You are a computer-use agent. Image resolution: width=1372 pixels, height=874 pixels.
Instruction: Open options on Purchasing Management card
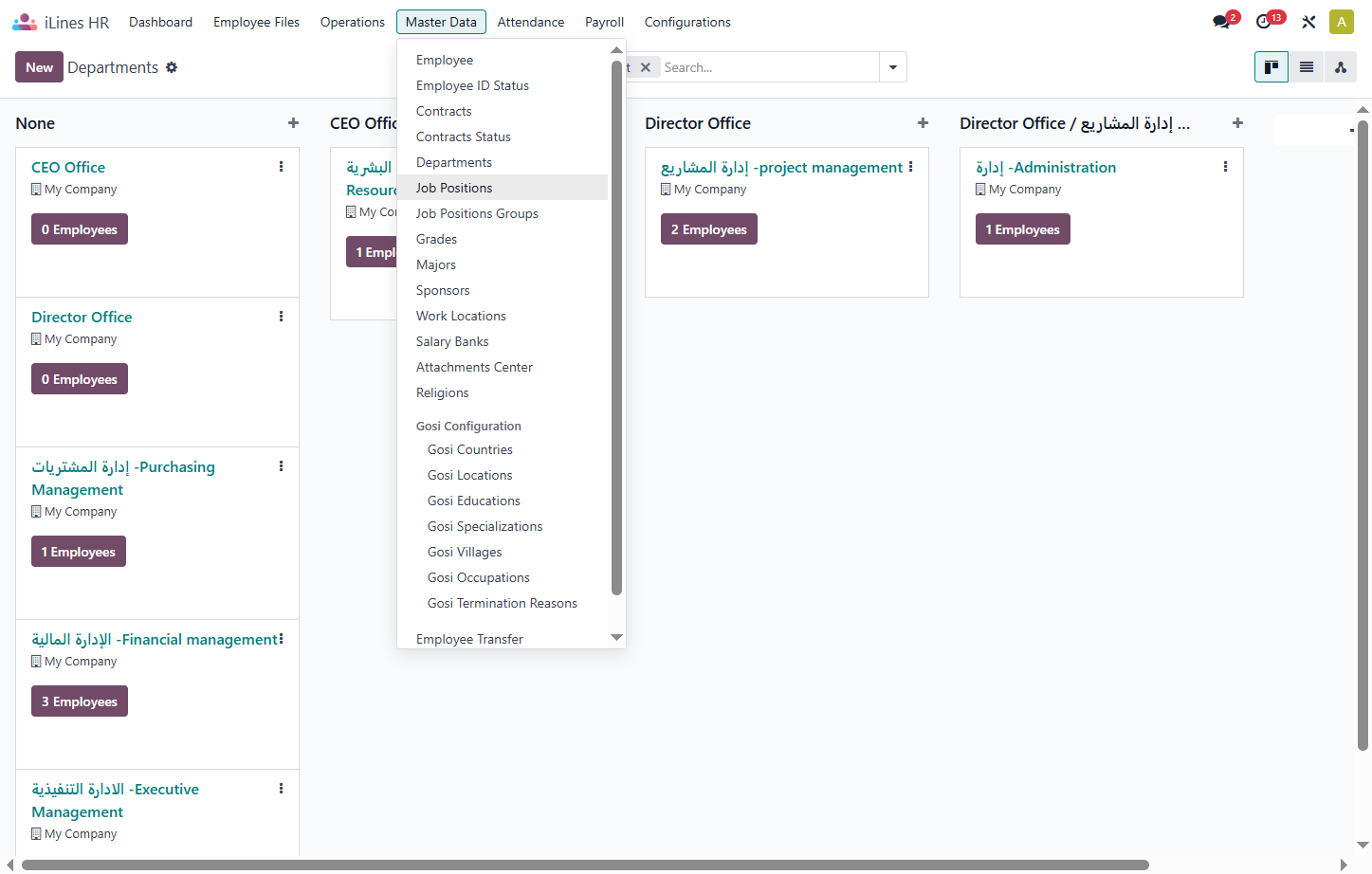[281, 466]
